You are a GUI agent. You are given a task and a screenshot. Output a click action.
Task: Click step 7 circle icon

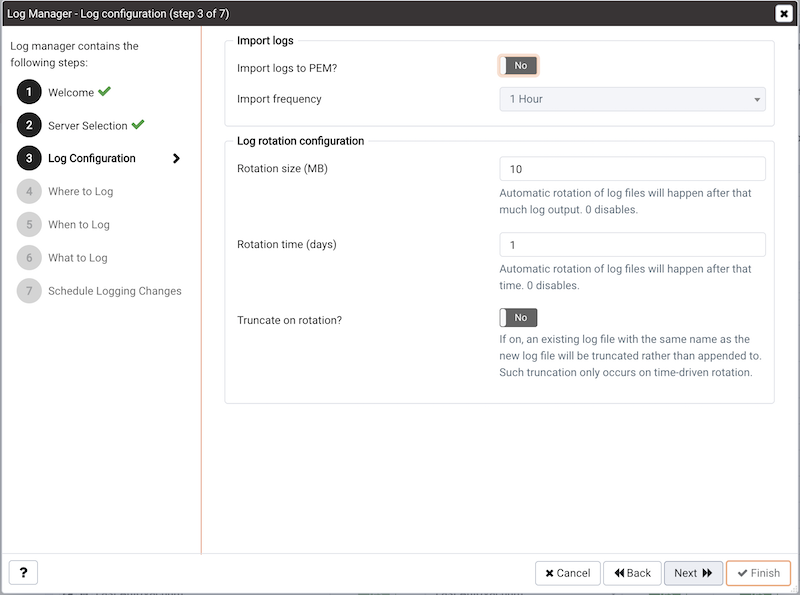(29, 291)
